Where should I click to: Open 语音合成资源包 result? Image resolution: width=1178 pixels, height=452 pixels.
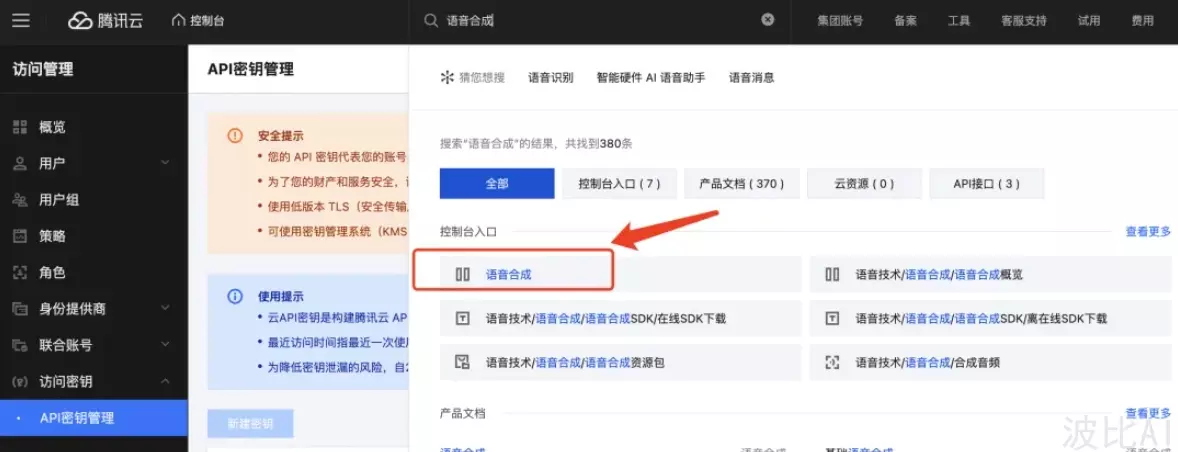tap(575, 363)
